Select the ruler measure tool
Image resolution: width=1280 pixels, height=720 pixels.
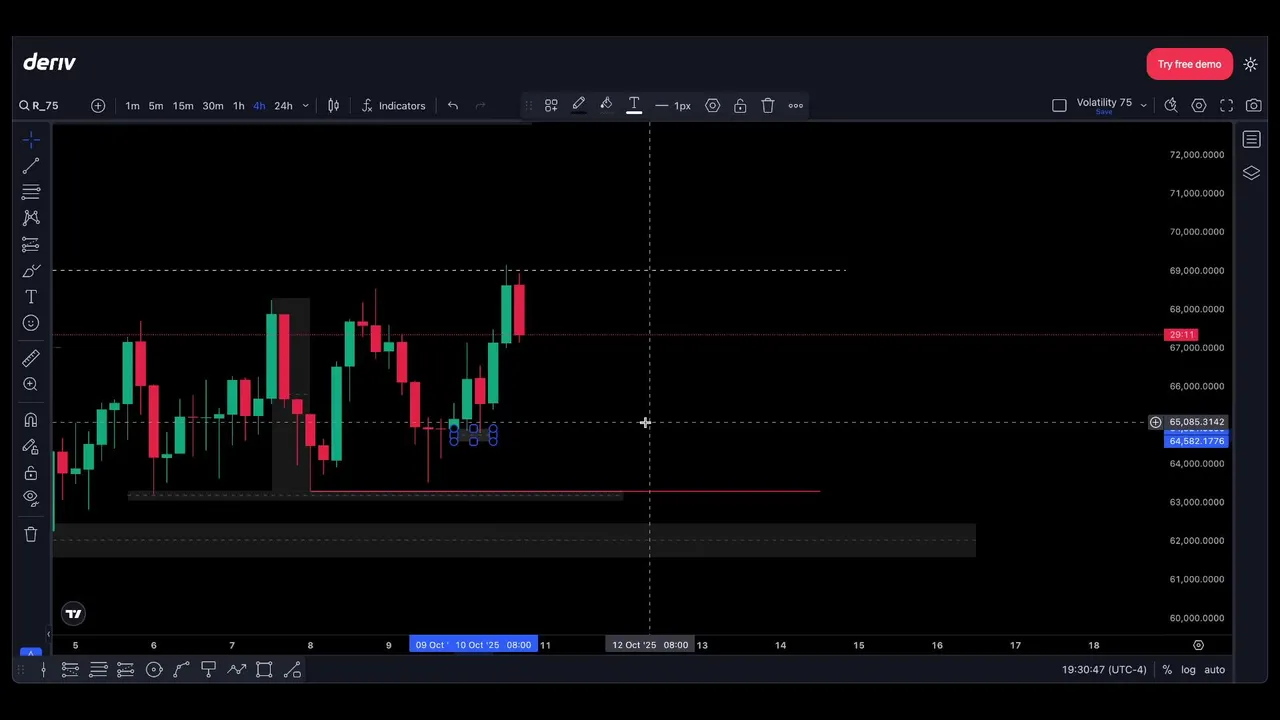[31, 358]
